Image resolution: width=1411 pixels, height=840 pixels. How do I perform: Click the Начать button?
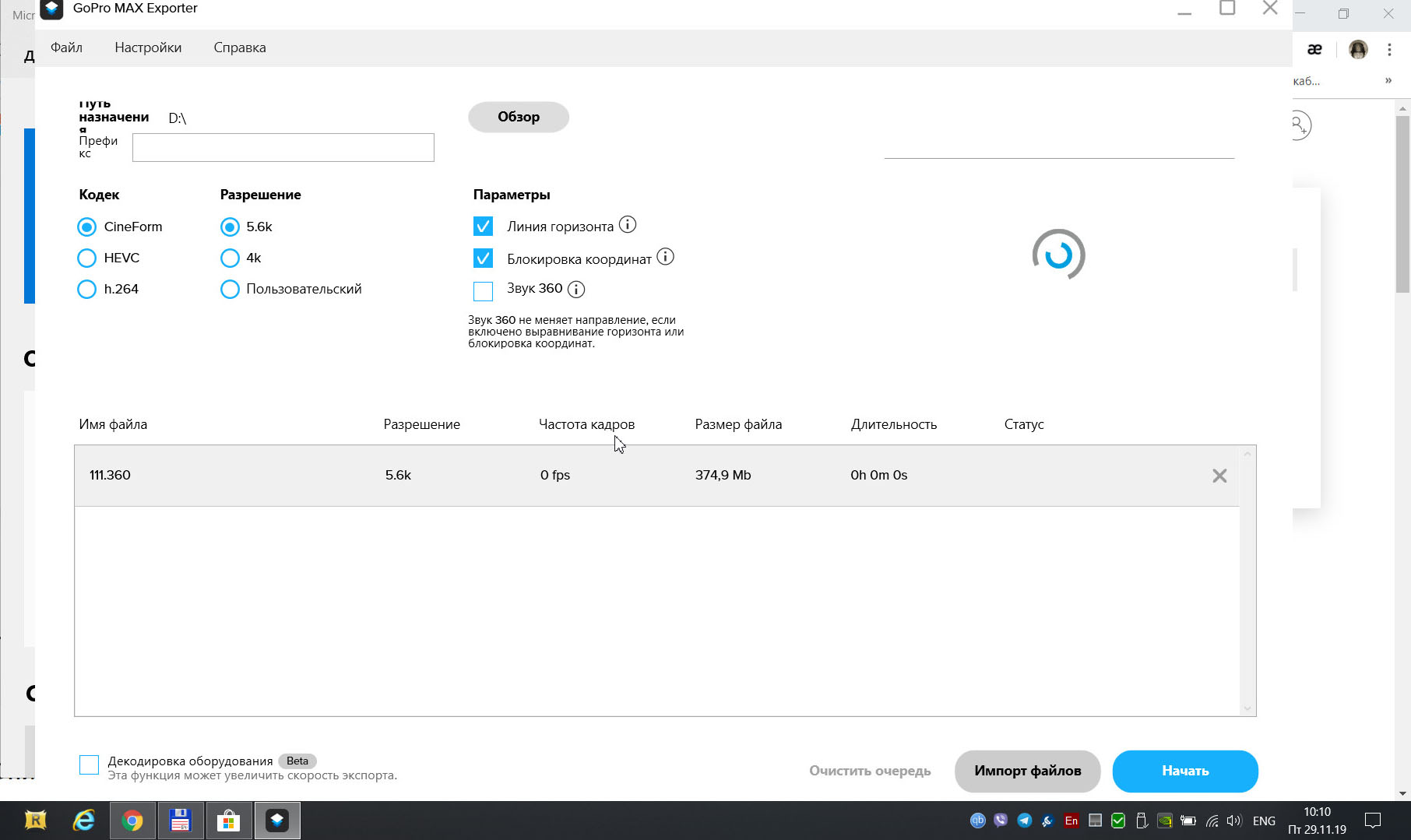pos(1185,771)
